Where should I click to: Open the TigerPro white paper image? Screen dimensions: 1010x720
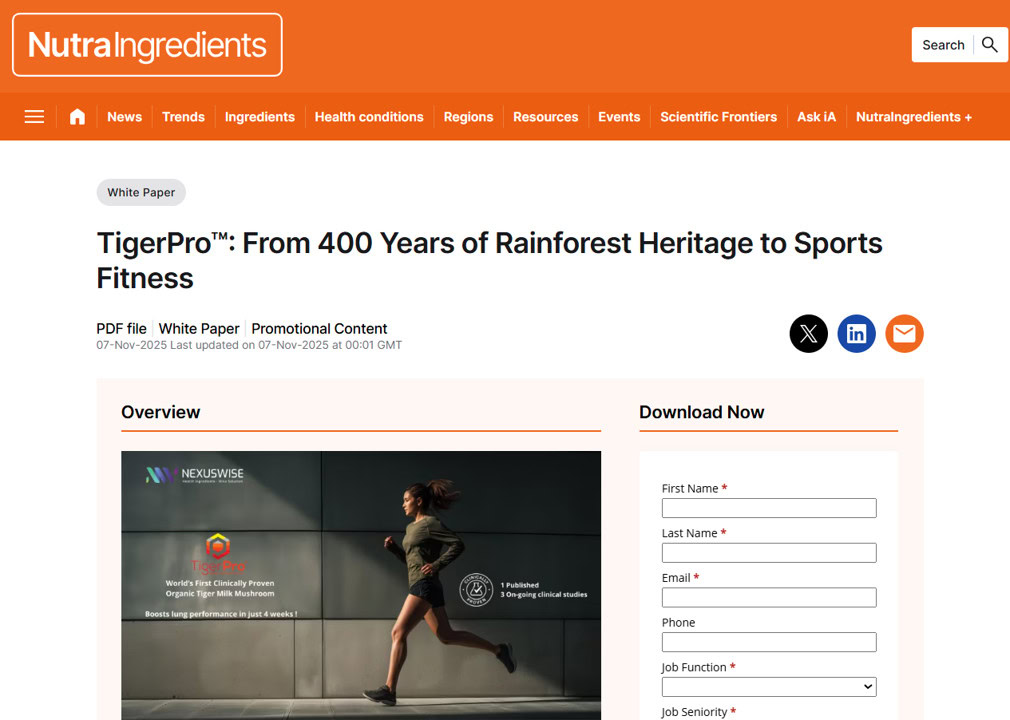(360, 585)
